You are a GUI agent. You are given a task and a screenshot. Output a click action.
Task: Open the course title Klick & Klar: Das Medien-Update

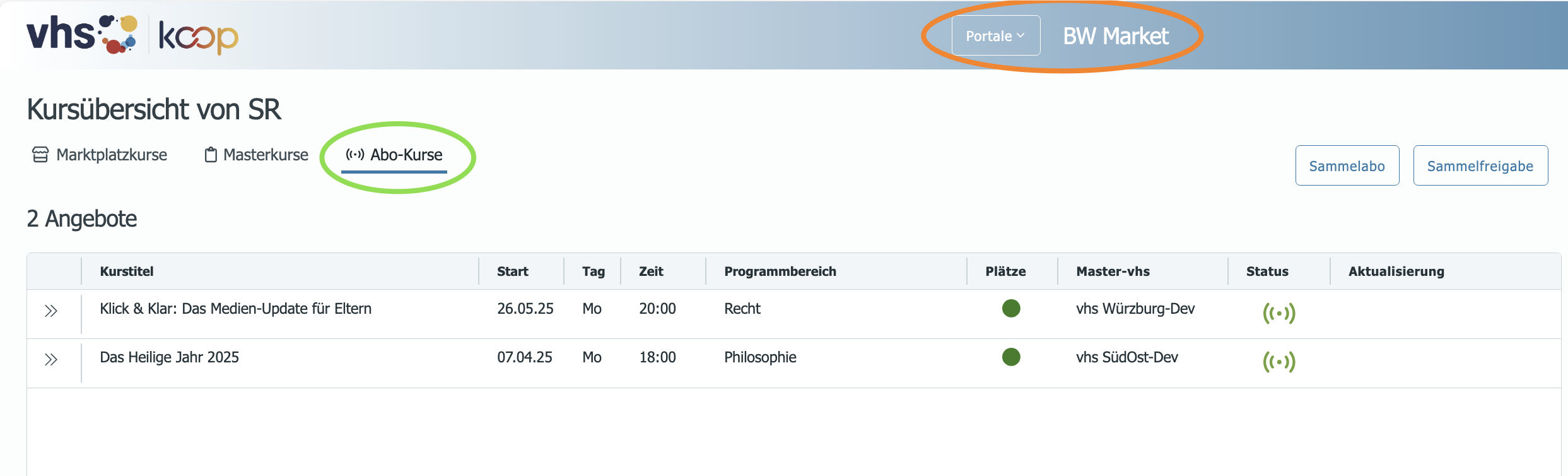tap(235, 309)
